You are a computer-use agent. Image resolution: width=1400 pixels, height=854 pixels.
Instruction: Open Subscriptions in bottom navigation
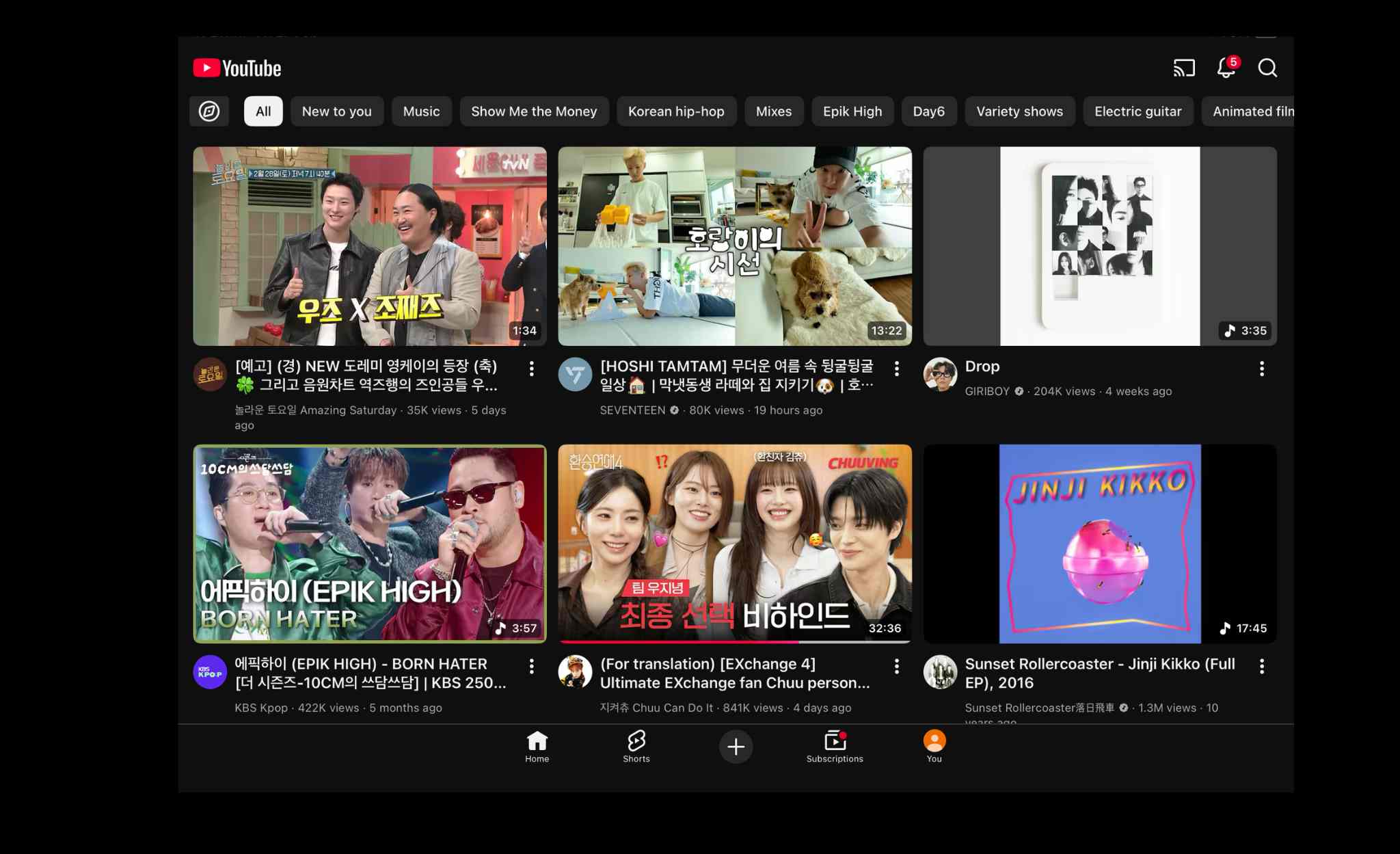[x=835, y=746]
